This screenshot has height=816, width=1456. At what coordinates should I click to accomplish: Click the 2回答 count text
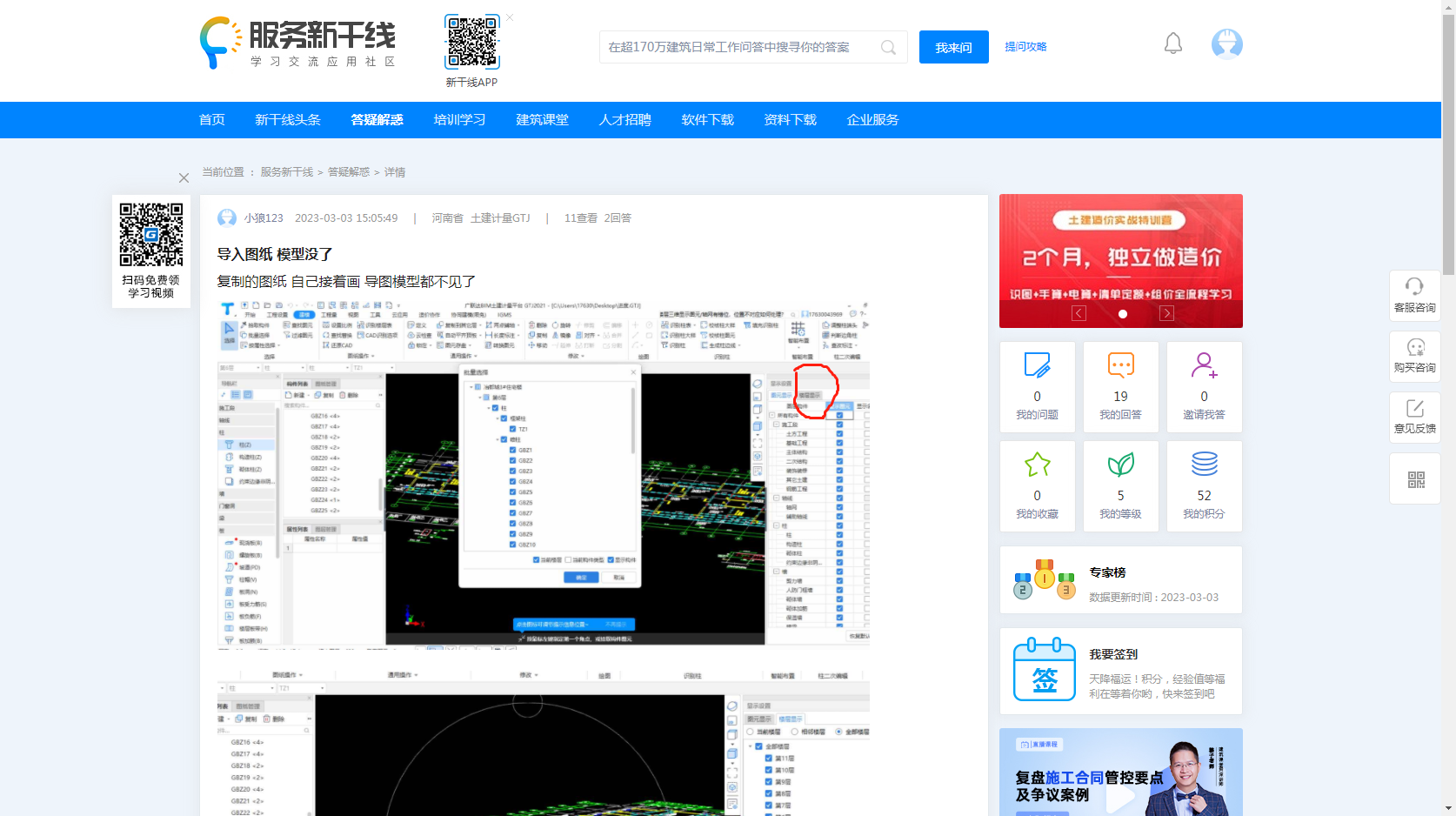[618, 218]
